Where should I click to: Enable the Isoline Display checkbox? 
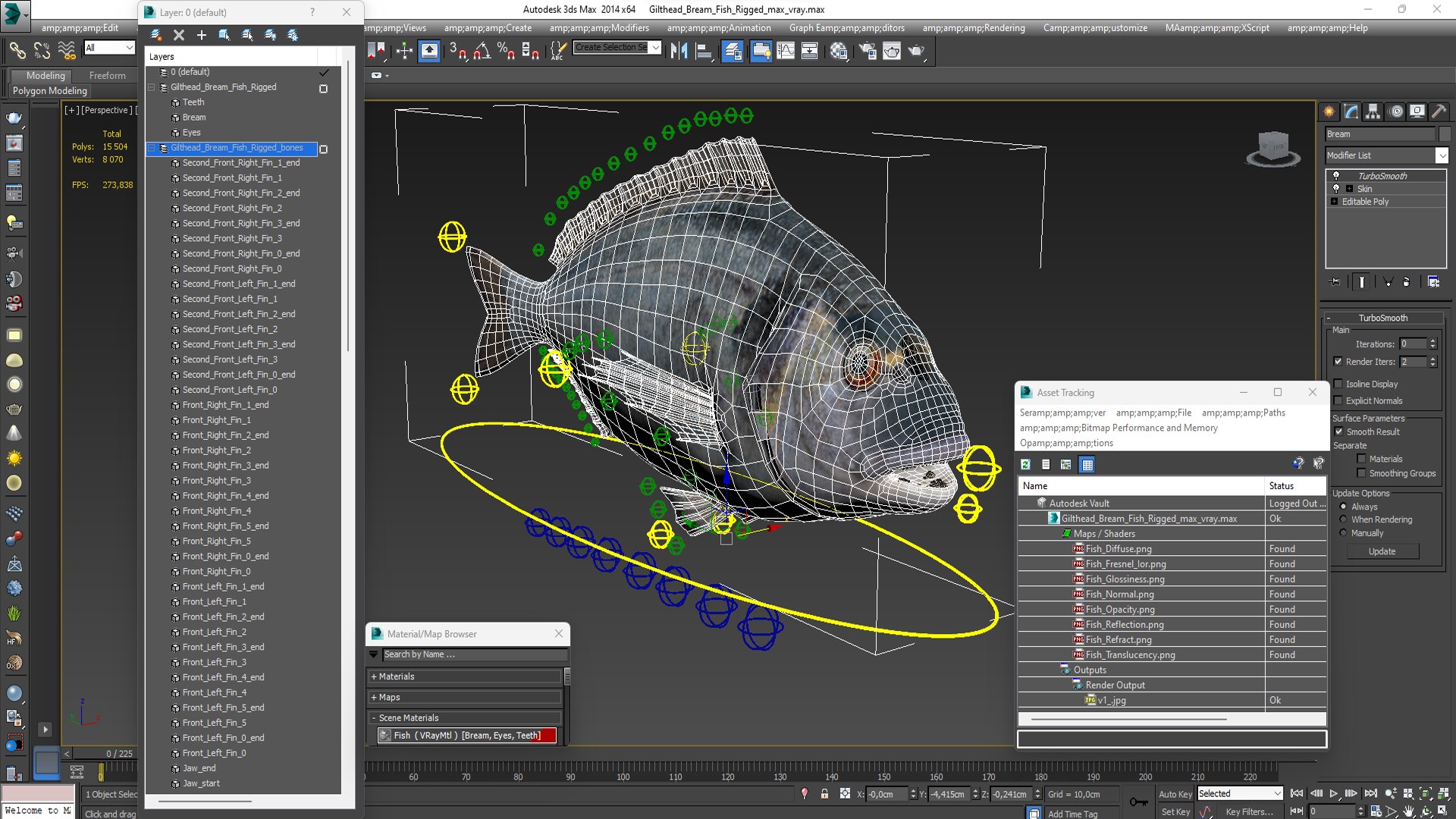1338,384
